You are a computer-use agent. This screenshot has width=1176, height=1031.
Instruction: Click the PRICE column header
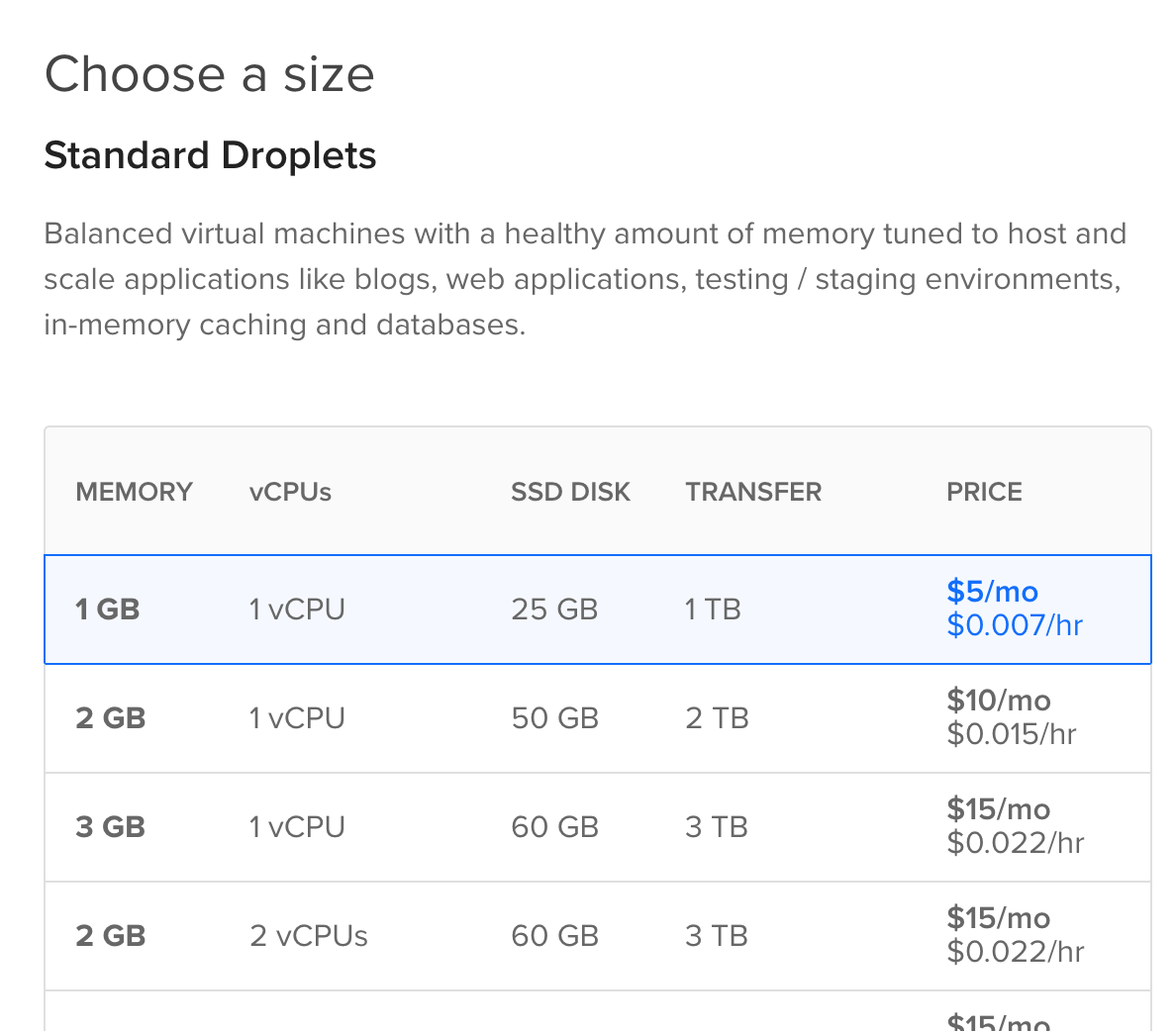pyautogui.click(x=984, y=492)
